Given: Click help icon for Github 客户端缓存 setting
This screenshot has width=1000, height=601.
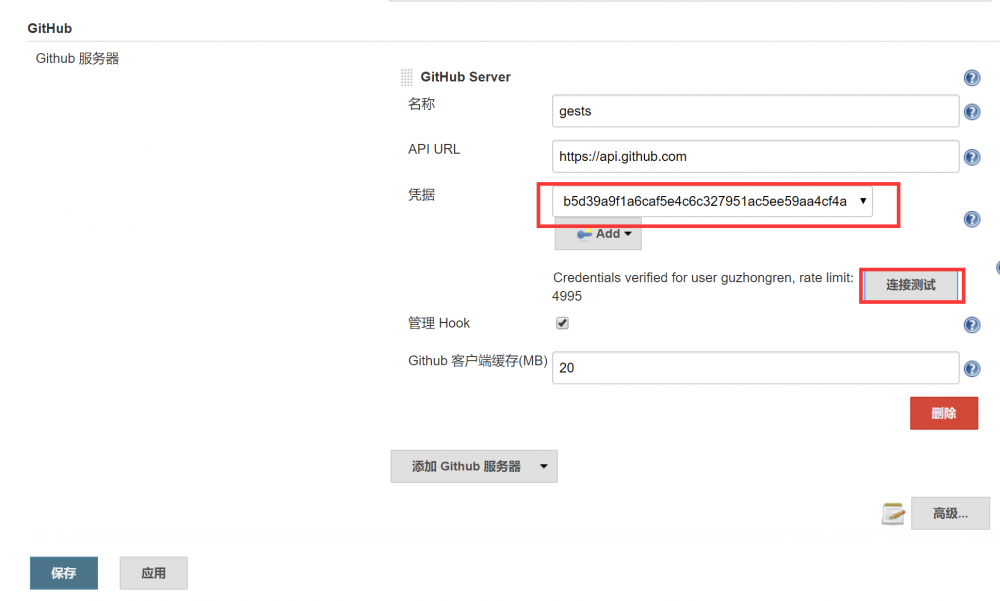Looking at the screenshot, I should tap(971, 368).
